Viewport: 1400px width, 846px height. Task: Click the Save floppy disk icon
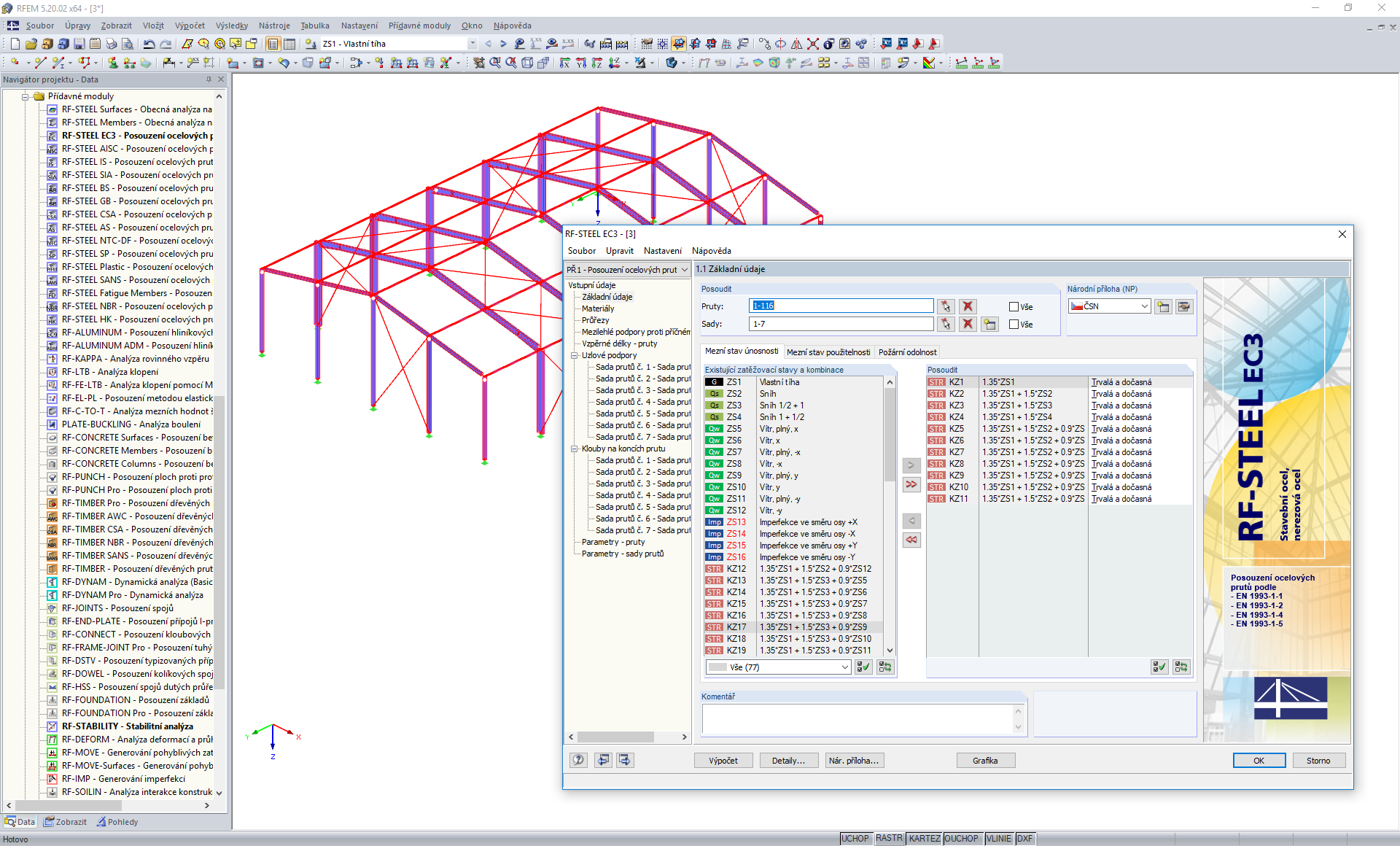(x=79, y=44)
